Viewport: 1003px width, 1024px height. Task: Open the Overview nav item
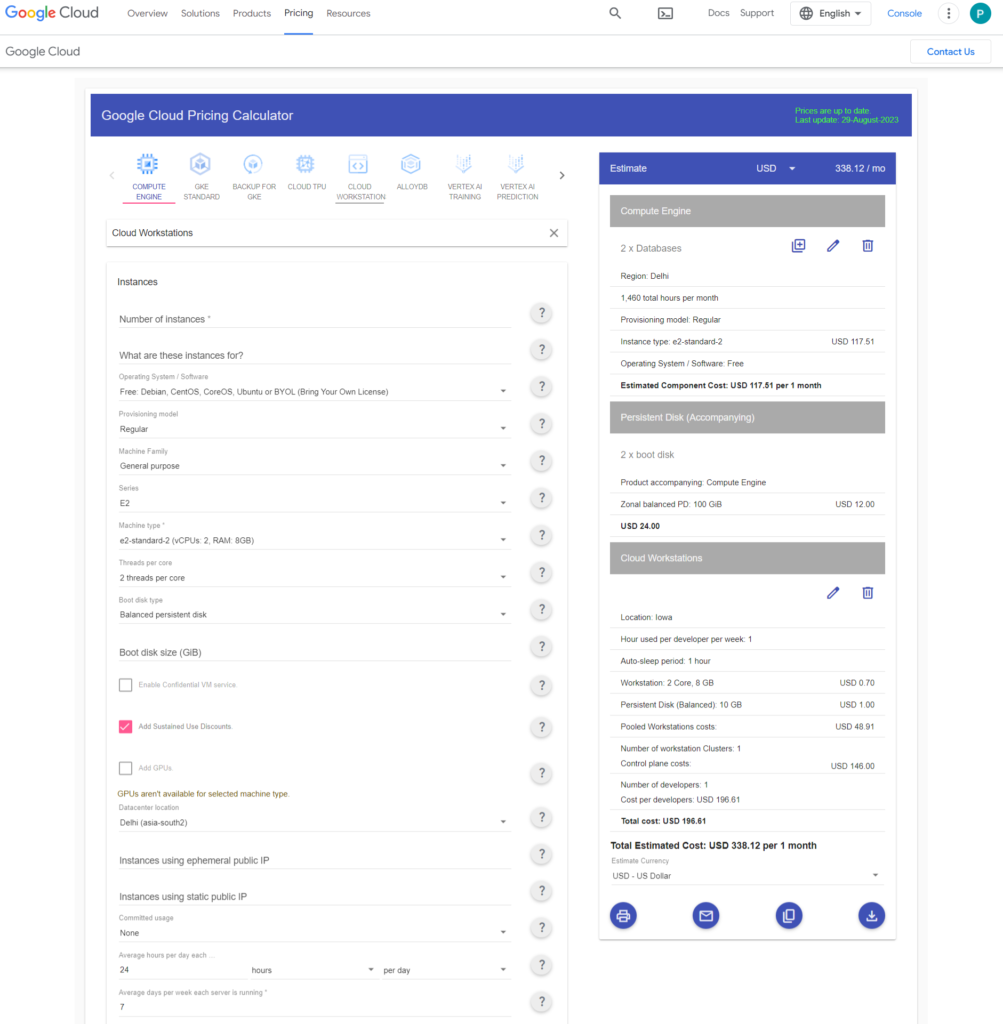[147, 13]
